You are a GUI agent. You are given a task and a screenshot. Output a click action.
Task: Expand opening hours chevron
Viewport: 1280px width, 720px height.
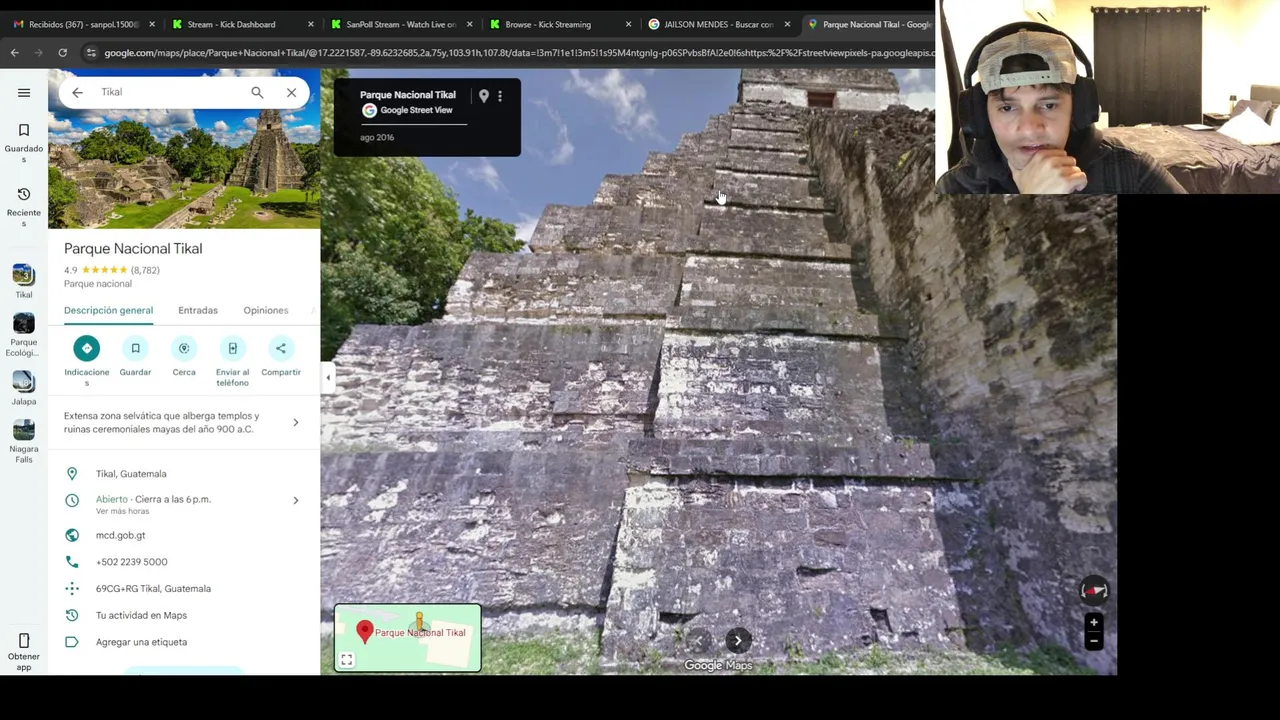point(295,500)
